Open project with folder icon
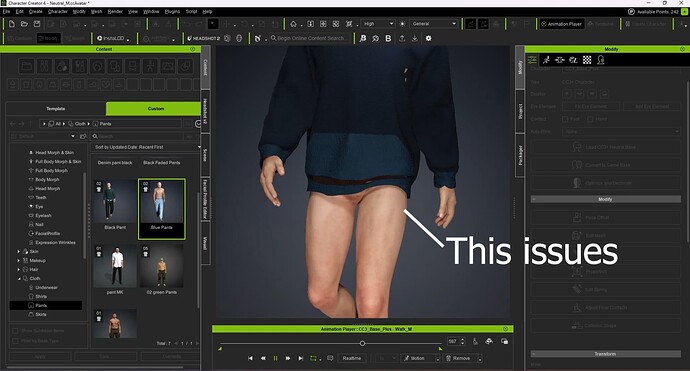This screenshot has height=371, width=690. [25, 24]
